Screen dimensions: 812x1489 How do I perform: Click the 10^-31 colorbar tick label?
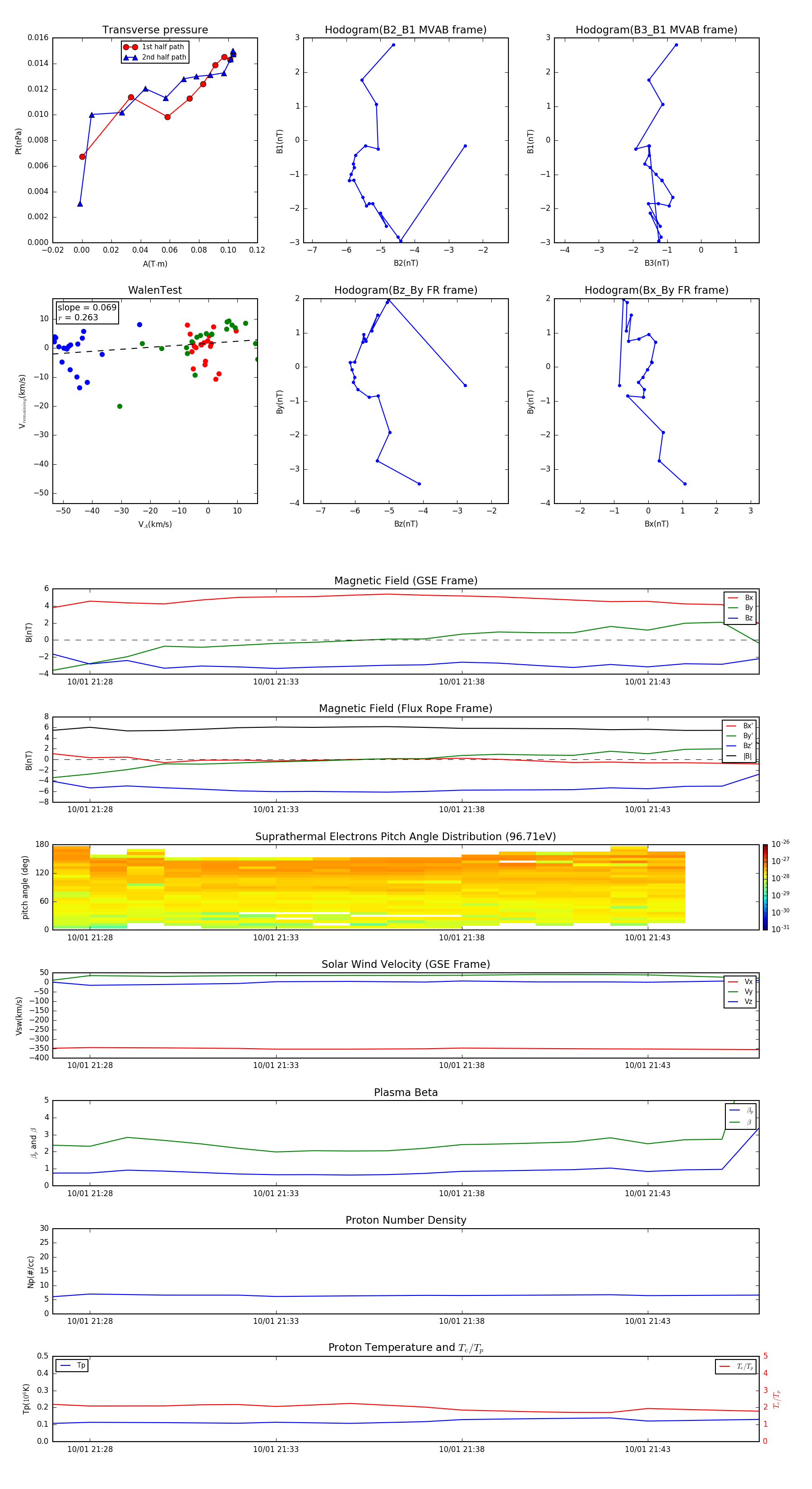point(780,929)
